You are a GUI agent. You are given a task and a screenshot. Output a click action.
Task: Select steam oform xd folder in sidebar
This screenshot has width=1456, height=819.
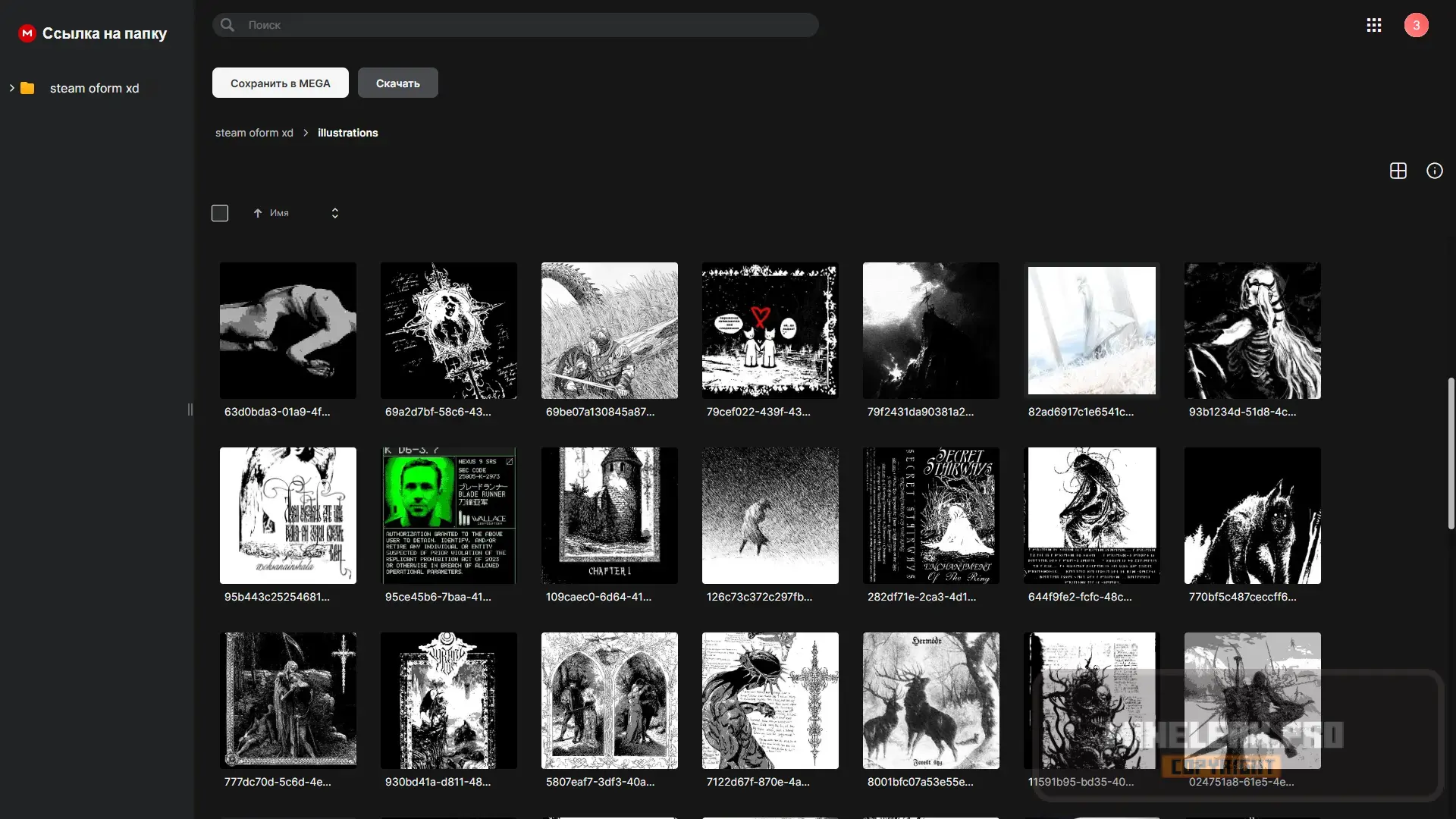95,88
